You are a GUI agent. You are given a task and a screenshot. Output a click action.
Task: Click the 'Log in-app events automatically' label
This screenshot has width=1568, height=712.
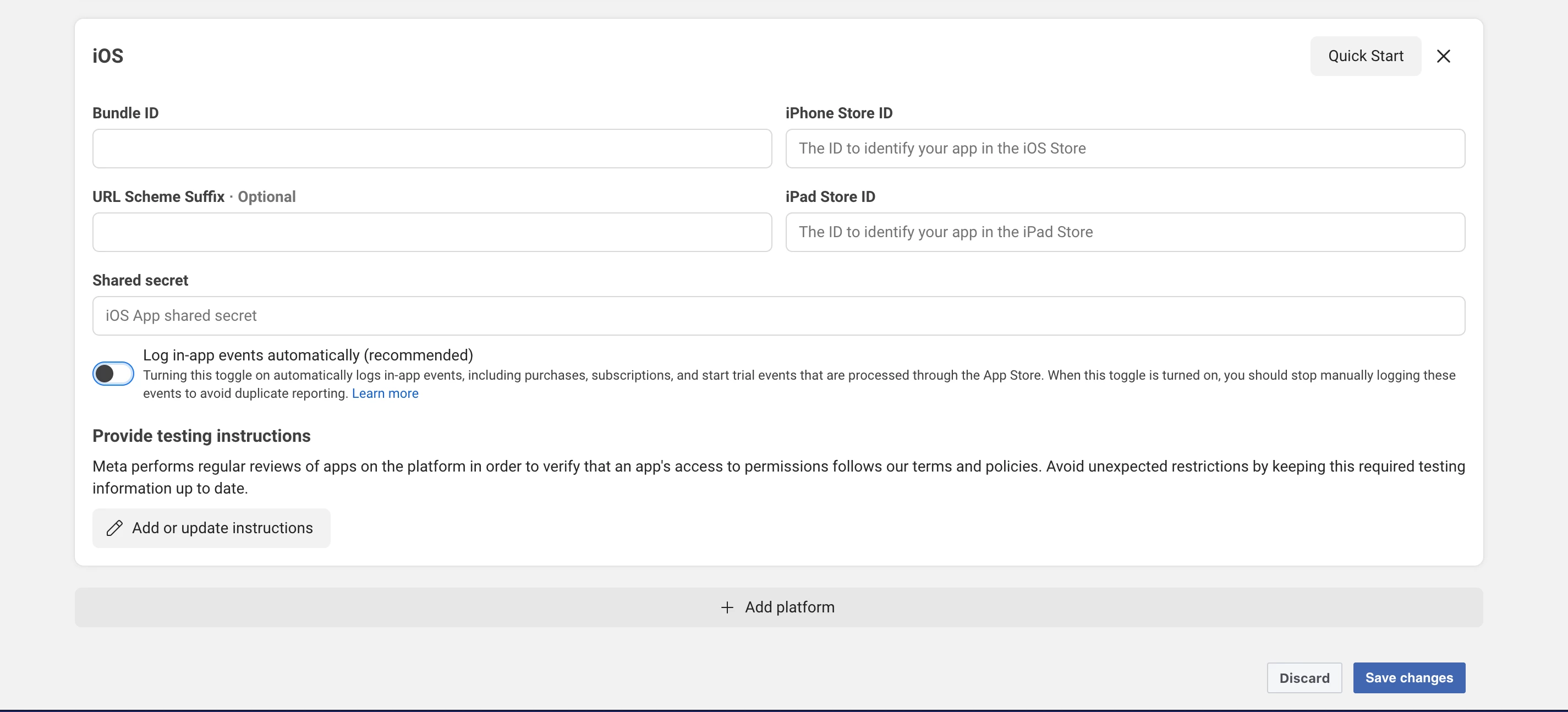coord(308,355)
